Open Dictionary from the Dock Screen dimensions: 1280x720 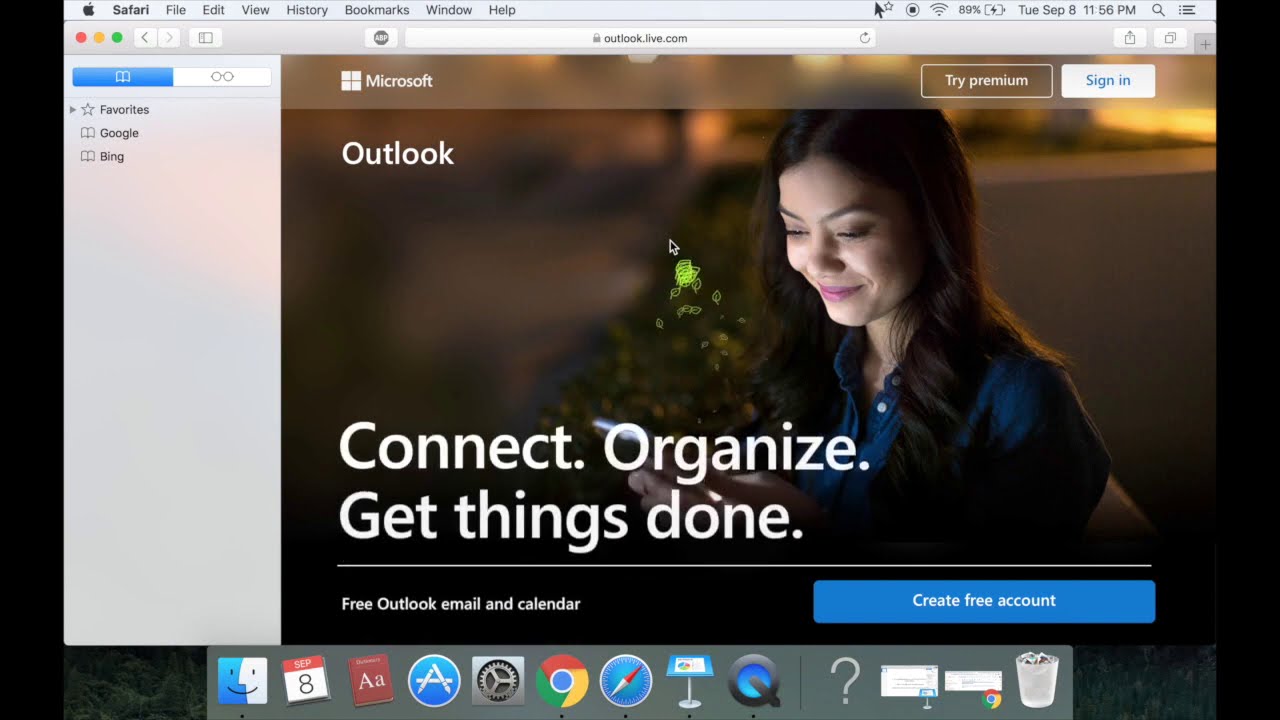coord(370,681)
